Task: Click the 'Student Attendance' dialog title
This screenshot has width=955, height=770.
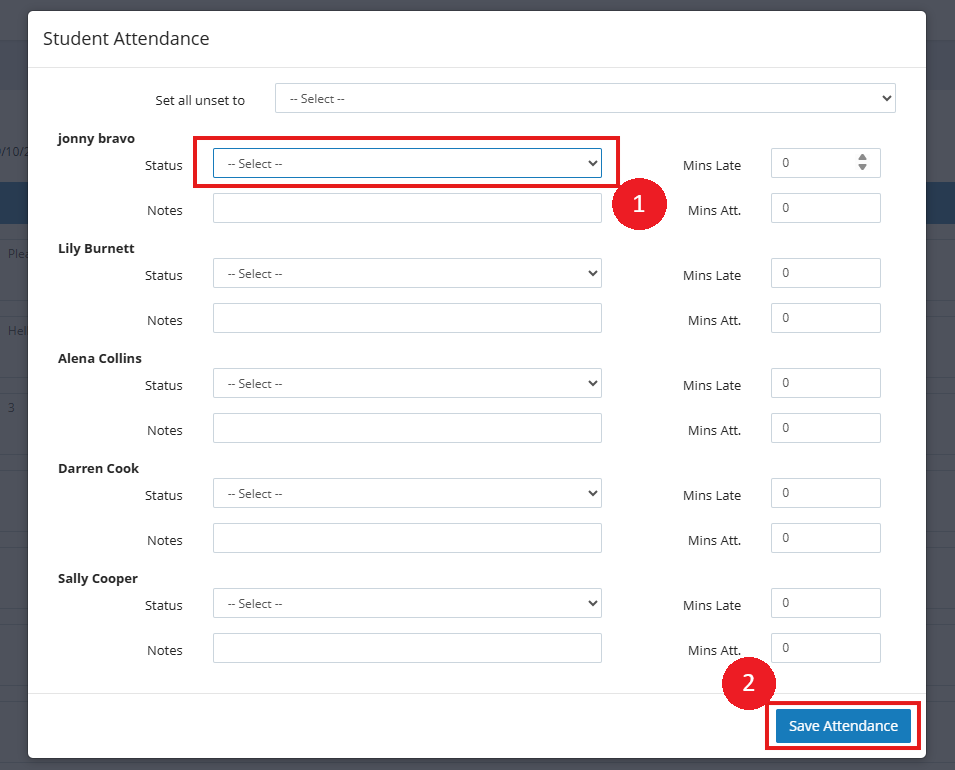Action: click(126, 38)
